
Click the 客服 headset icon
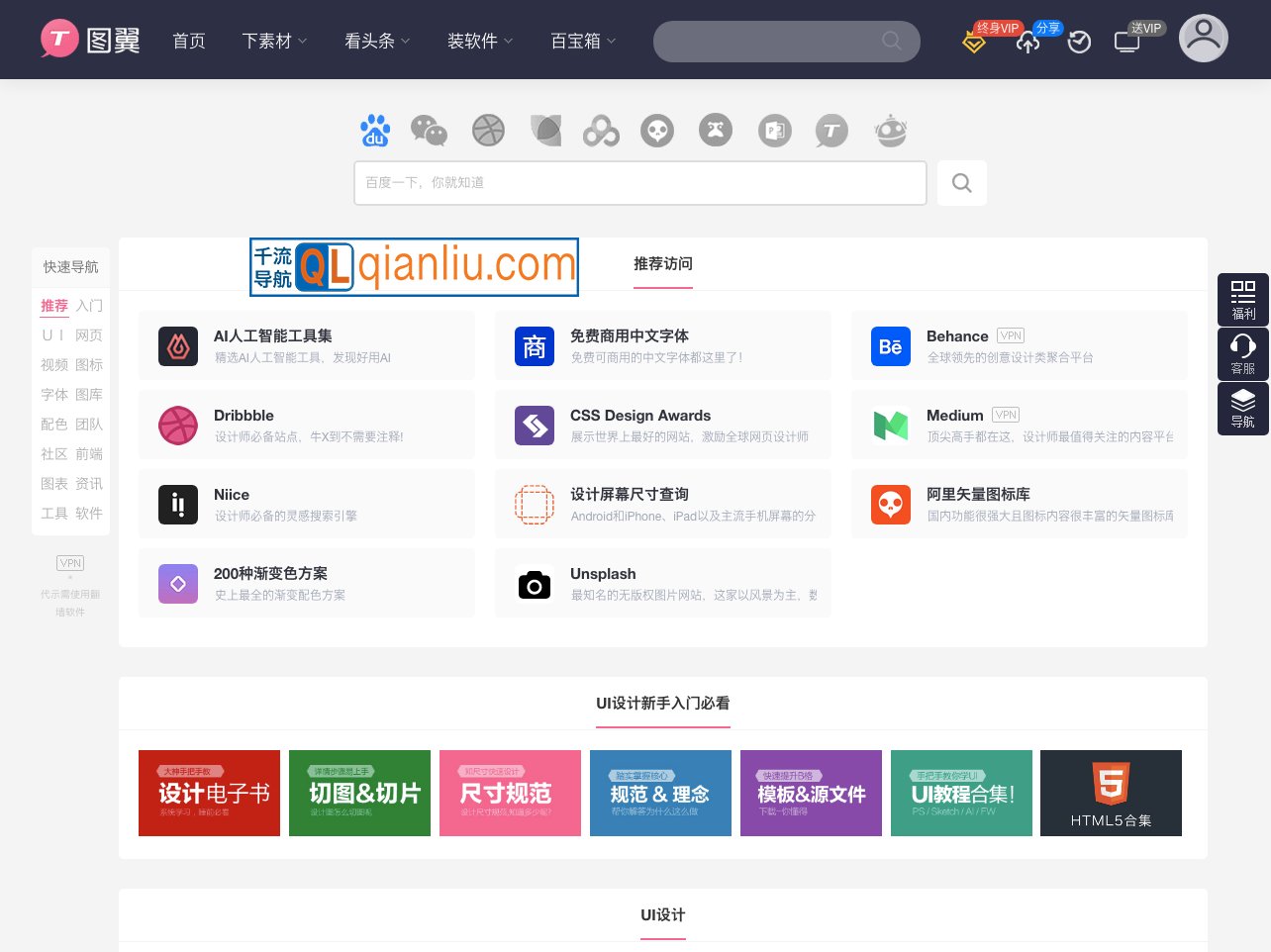click(x=1243, y=354)
